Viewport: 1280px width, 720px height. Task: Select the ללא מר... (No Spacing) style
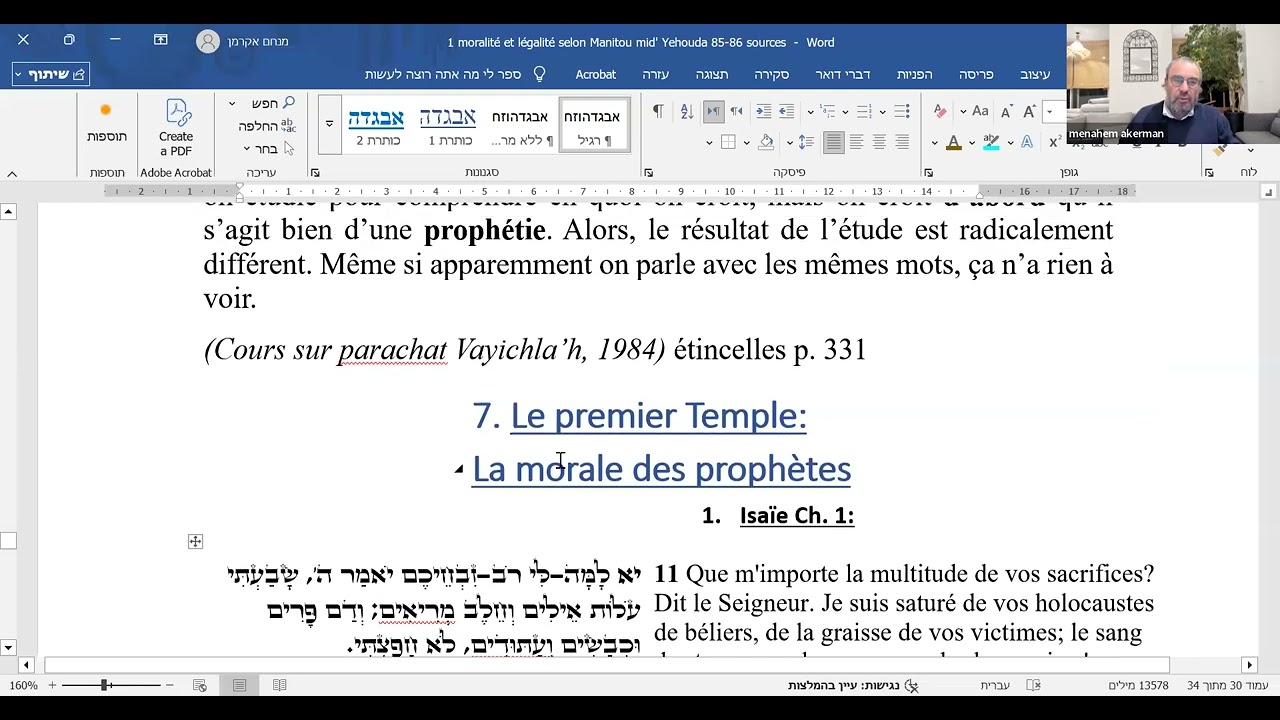pyautogui.click(x=521, y=126)
